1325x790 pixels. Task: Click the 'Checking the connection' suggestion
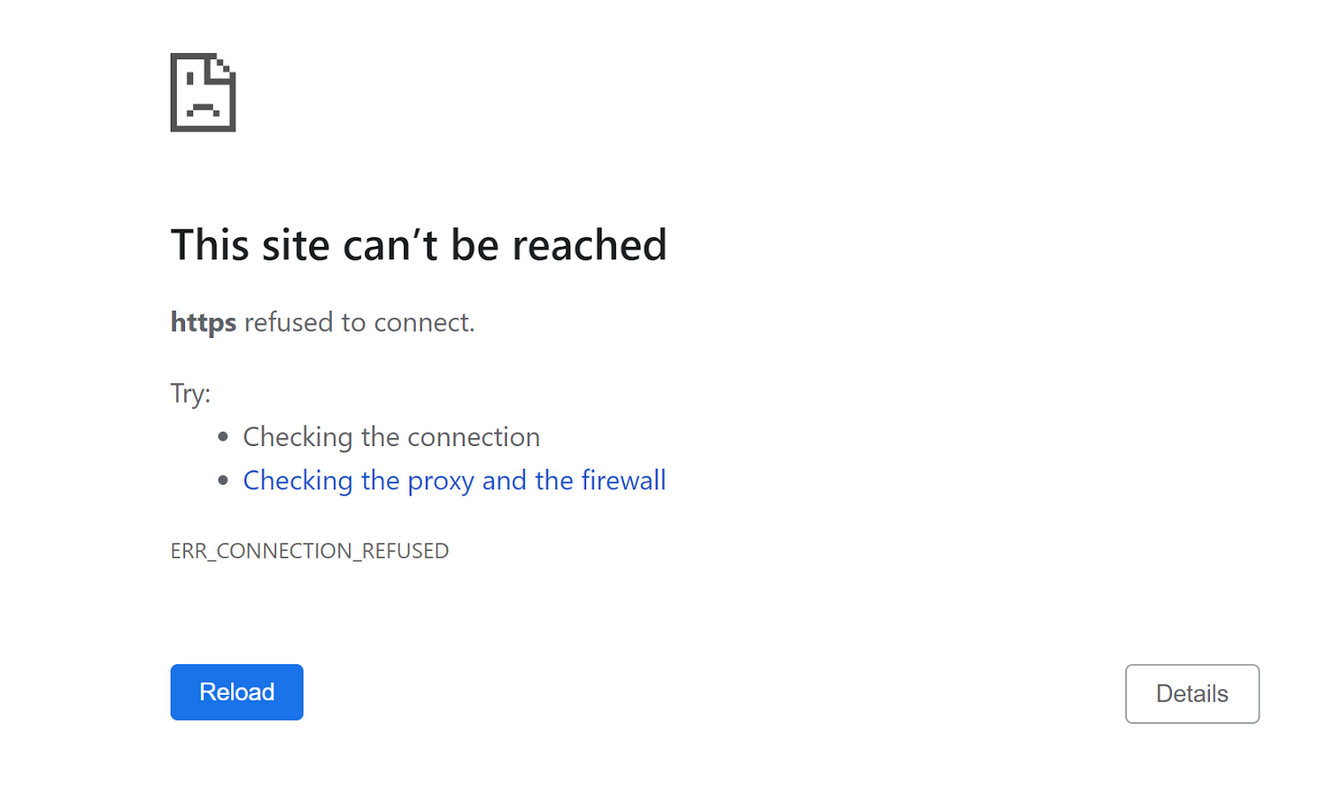click(x=391, y=436)
